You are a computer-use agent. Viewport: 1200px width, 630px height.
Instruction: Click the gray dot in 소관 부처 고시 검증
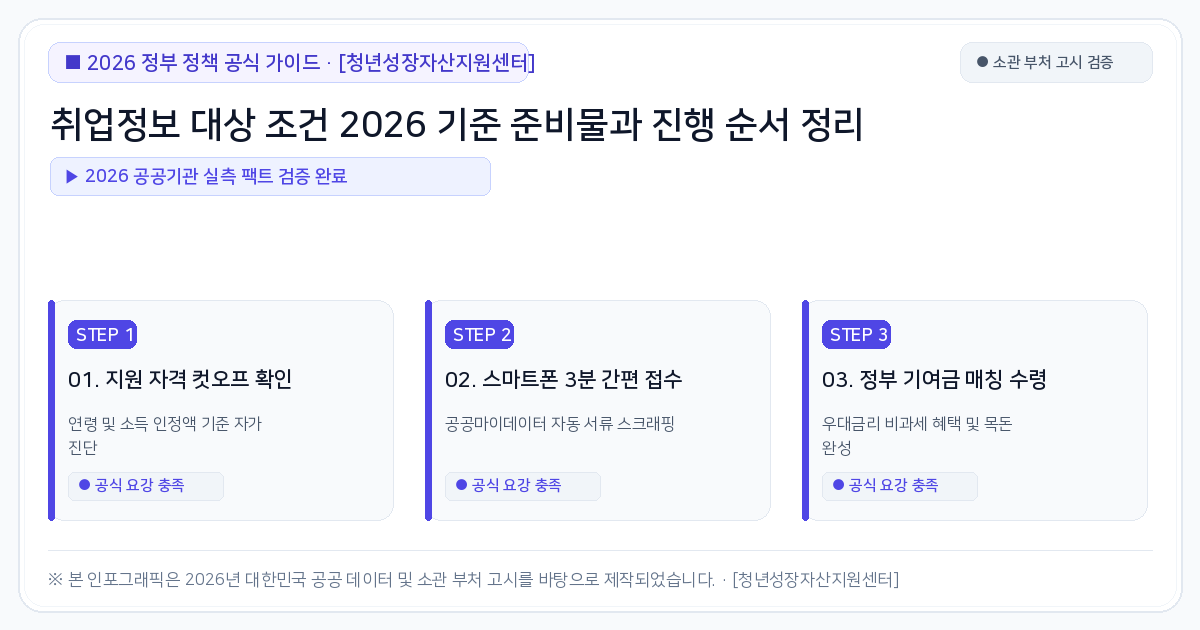click(x=982, y=62)
